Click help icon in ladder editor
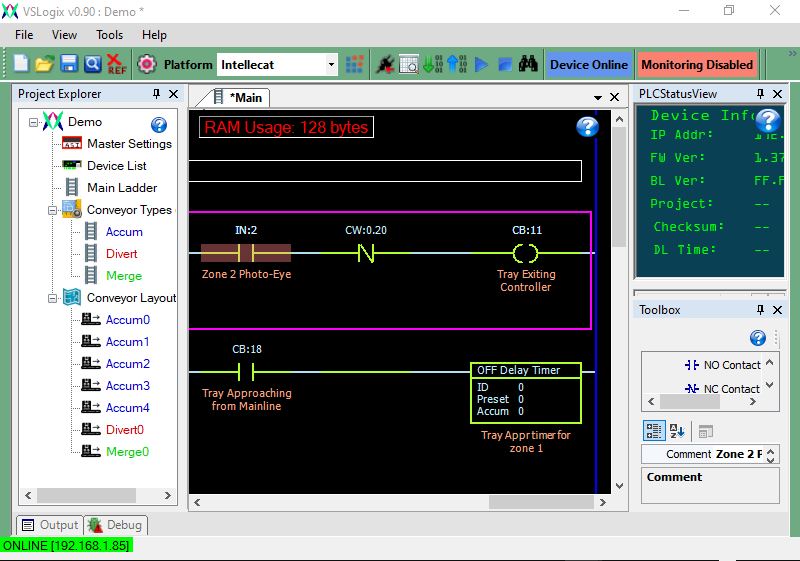Viewport: 800px width, 561px height. point(587,127)
